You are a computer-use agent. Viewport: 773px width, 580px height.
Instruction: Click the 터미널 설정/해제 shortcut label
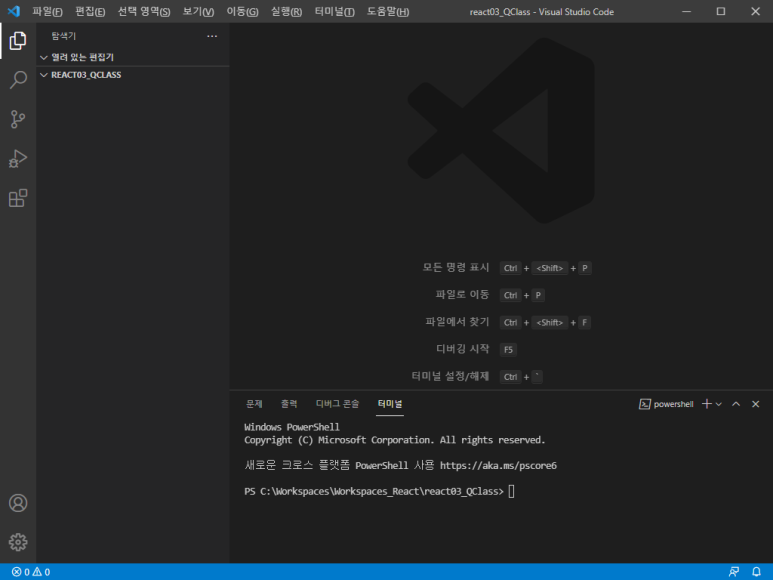click(x=450, y=376)
